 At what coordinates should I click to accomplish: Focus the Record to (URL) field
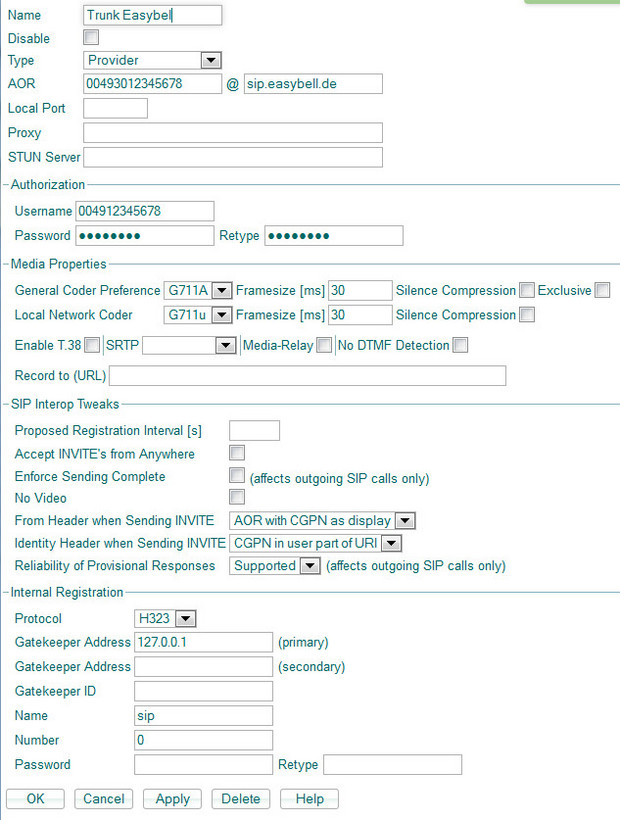(x=307, y=376)
